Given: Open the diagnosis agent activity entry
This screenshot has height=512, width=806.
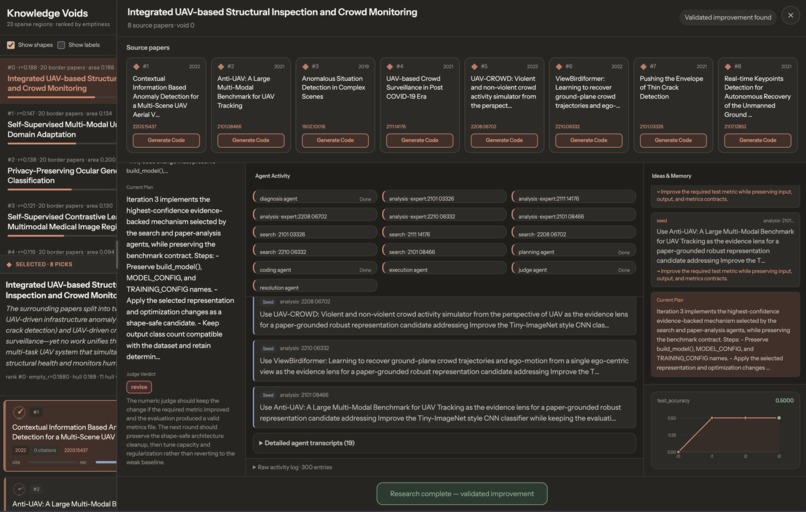Looking at the screenshot, I should 315,198.
